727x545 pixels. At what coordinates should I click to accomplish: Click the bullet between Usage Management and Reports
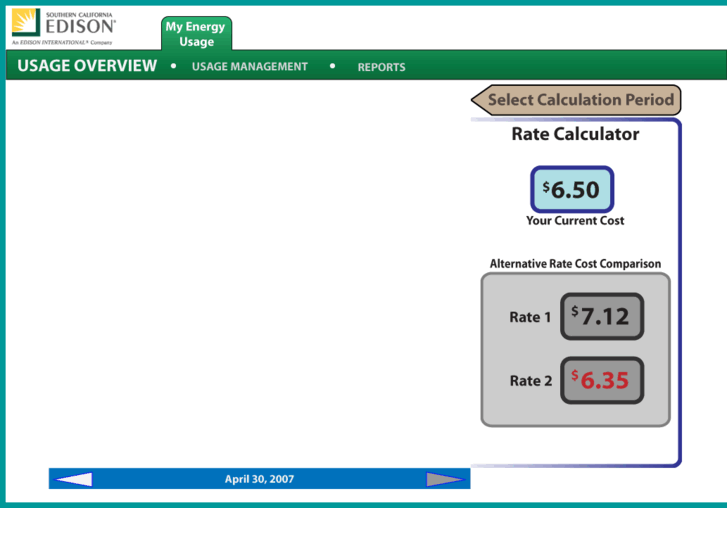click(332, 66)
